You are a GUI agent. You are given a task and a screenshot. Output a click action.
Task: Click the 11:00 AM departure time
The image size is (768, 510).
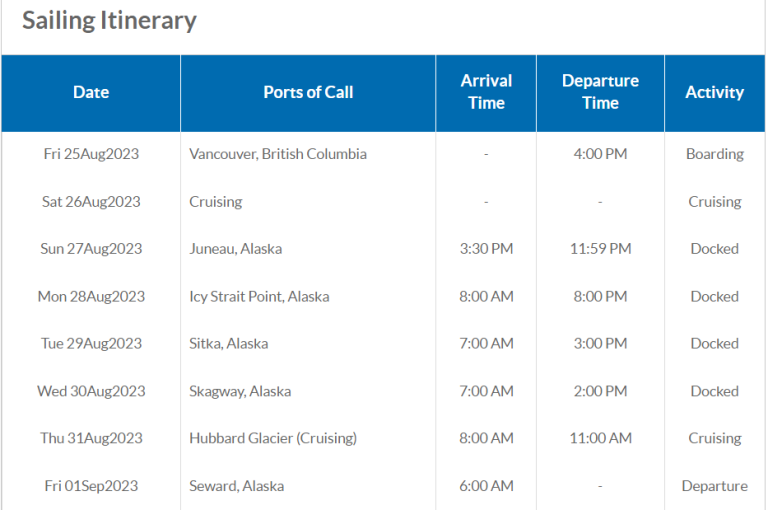(x=600, y=438)
